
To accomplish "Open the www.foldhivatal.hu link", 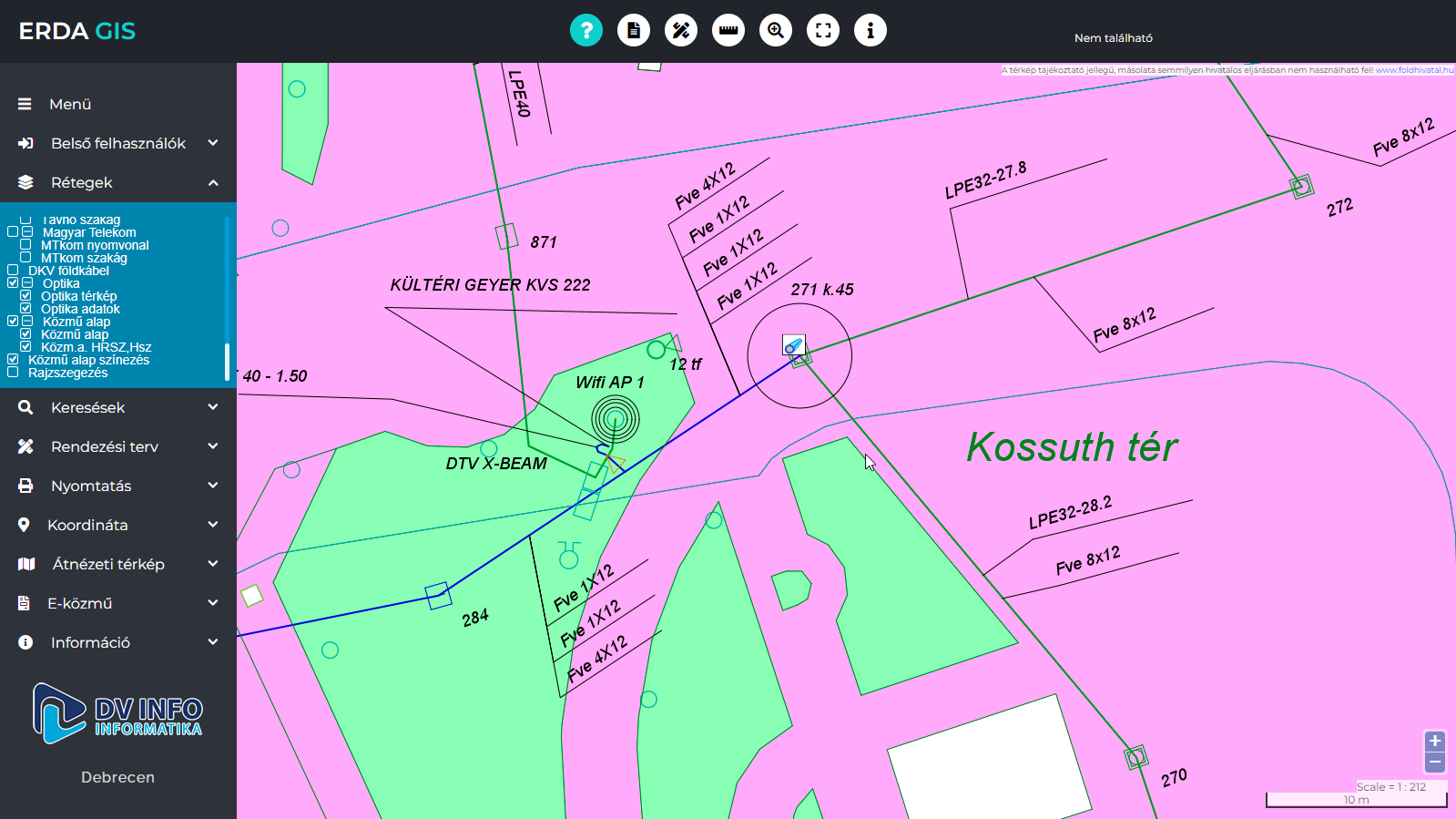I will coord(1414,70).
